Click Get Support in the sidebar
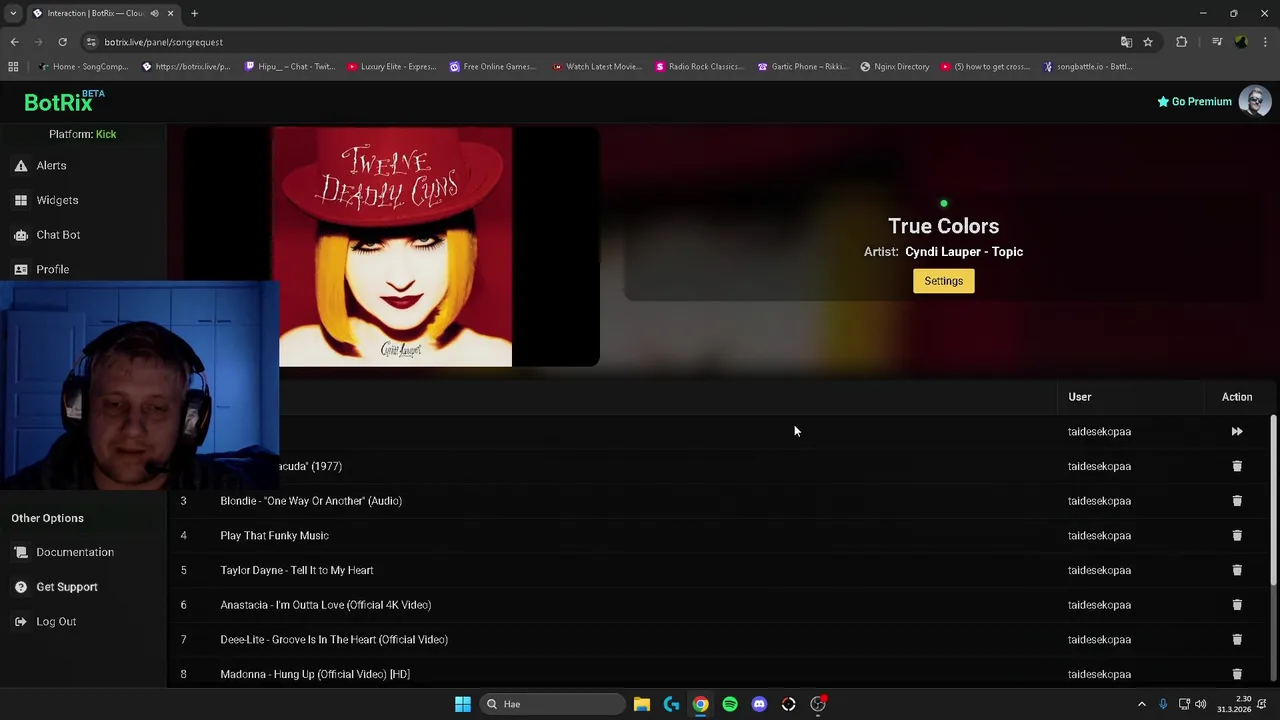The width and height of the screenshot is (1280, 720). tap(67, 587)
